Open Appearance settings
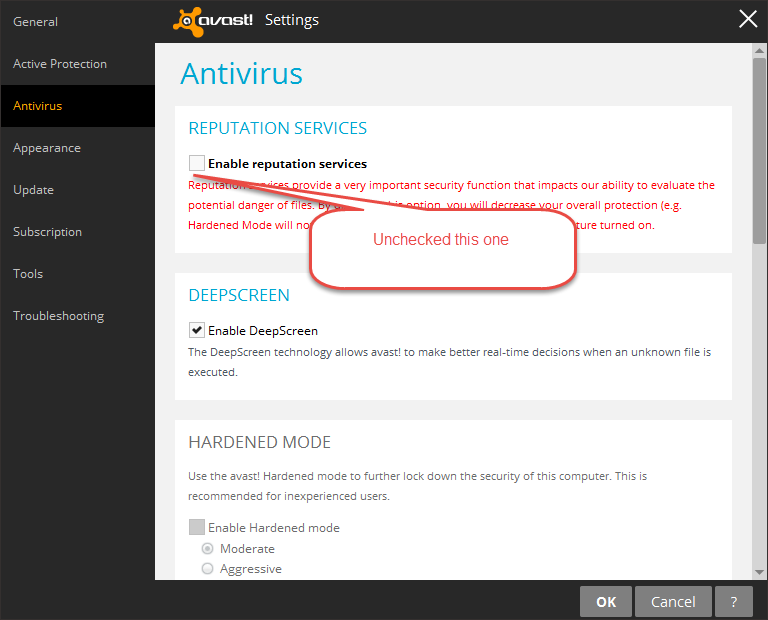This screenshot has height=620, width=768. click(x=77, y=148)
